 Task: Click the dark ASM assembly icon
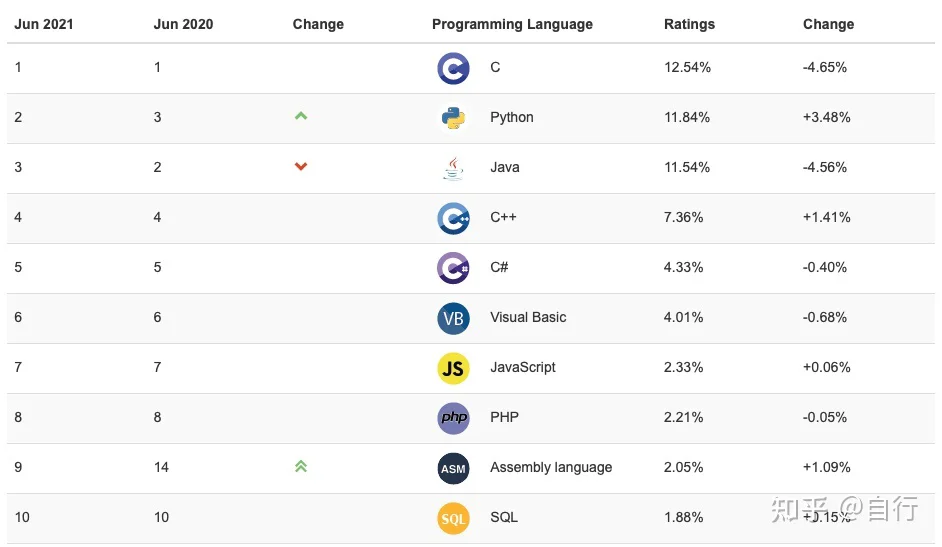(453, 468)
